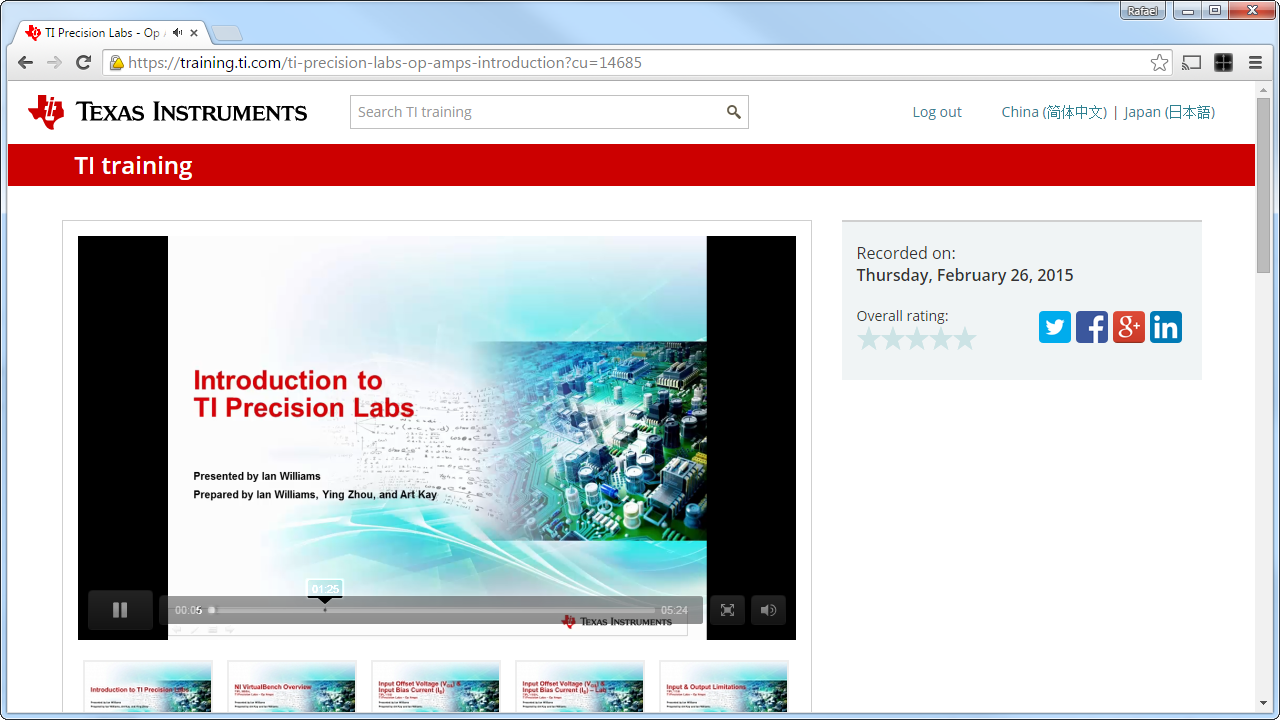Open Input Offset Voltage & Input Bias Current – Lab thumbnail
The image size is (1280, 720).
[580, 687]
